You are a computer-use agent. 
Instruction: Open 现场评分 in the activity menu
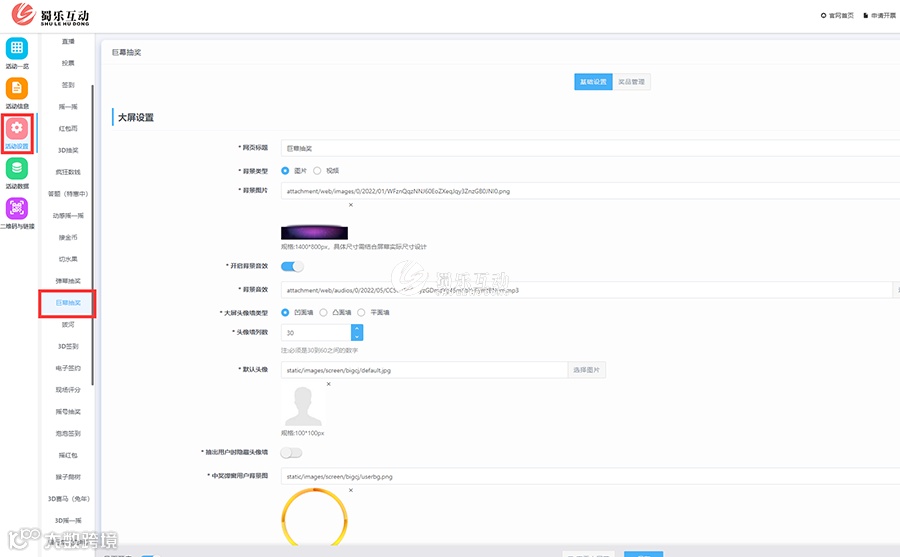click(x=68, y=390)
